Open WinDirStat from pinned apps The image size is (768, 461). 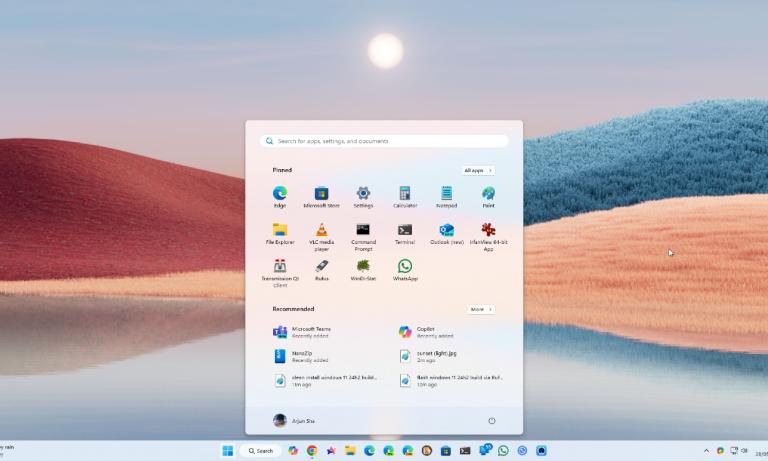click(x=363, y=267)
